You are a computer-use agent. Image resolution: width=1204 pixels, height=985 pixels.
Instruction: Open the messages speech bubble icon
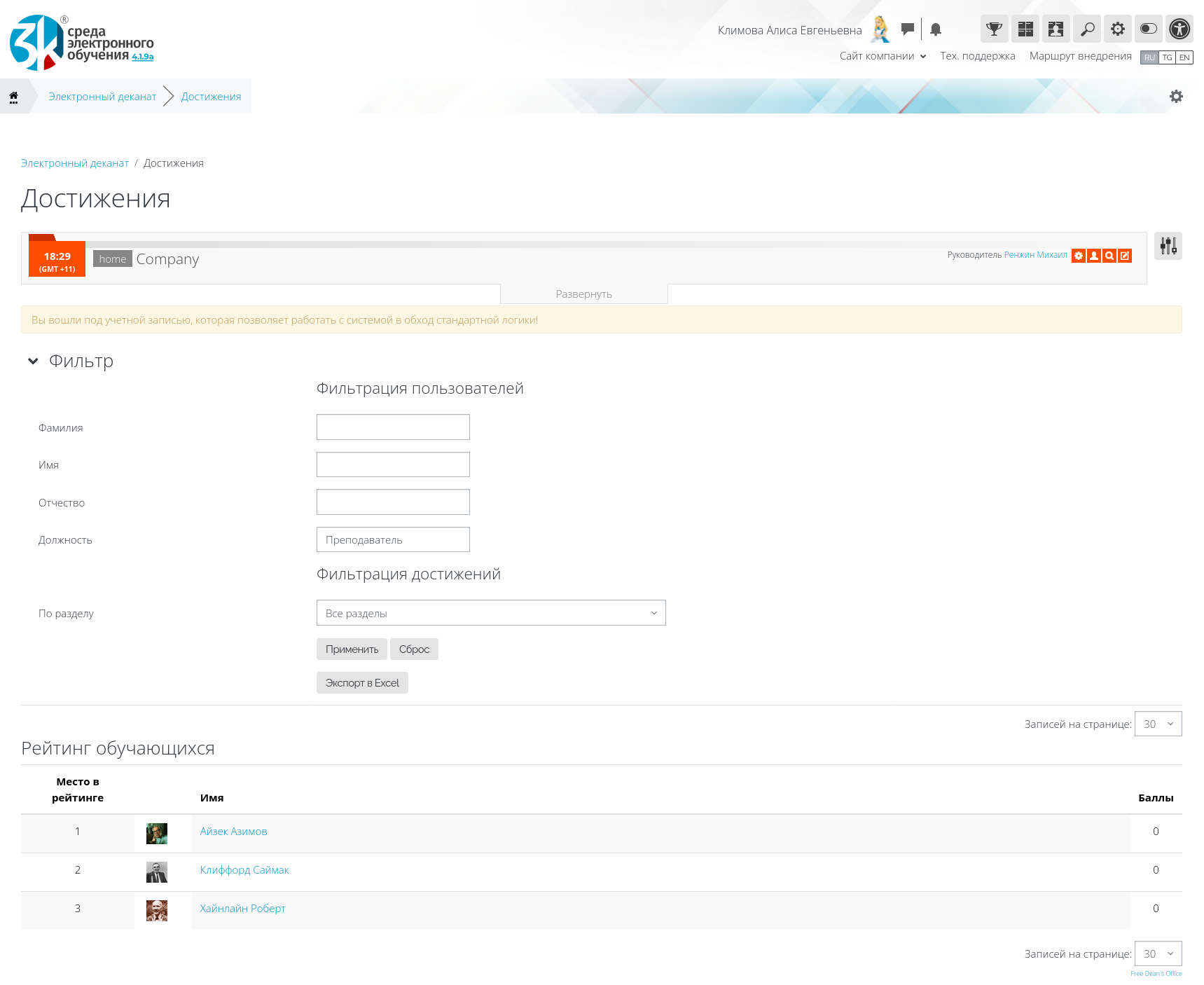point(908,29)
